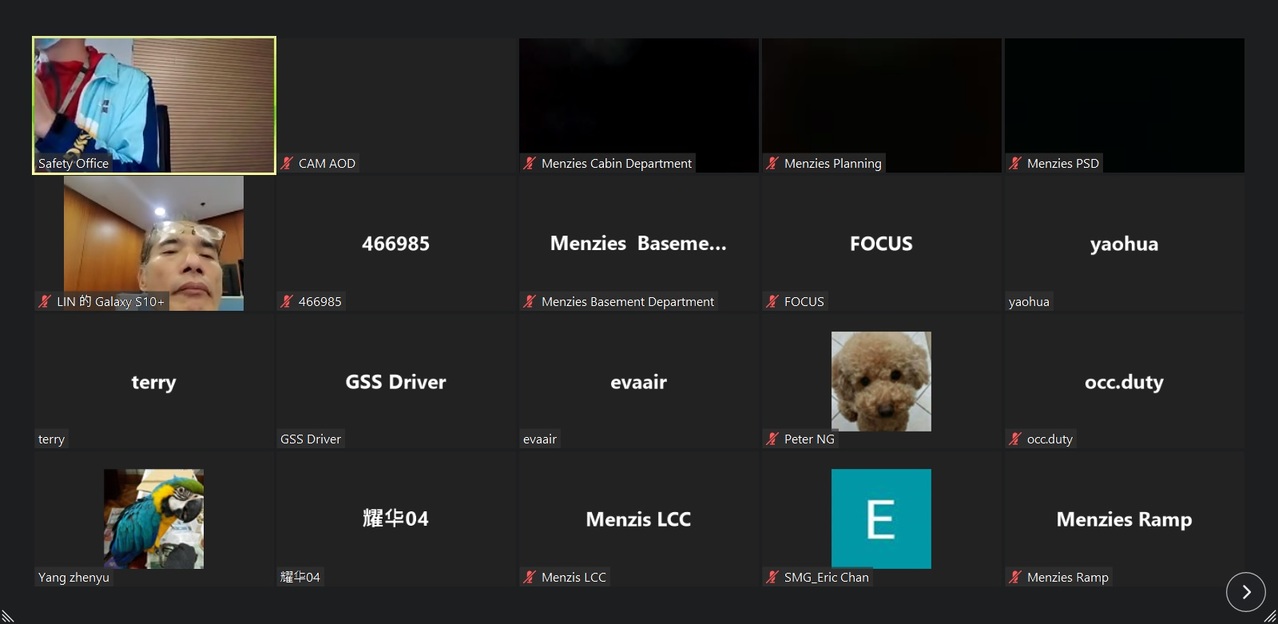Click the large Menzies Ramp participant name
Viewport: 1278px width, 624px height.
tap(1124, 519)
